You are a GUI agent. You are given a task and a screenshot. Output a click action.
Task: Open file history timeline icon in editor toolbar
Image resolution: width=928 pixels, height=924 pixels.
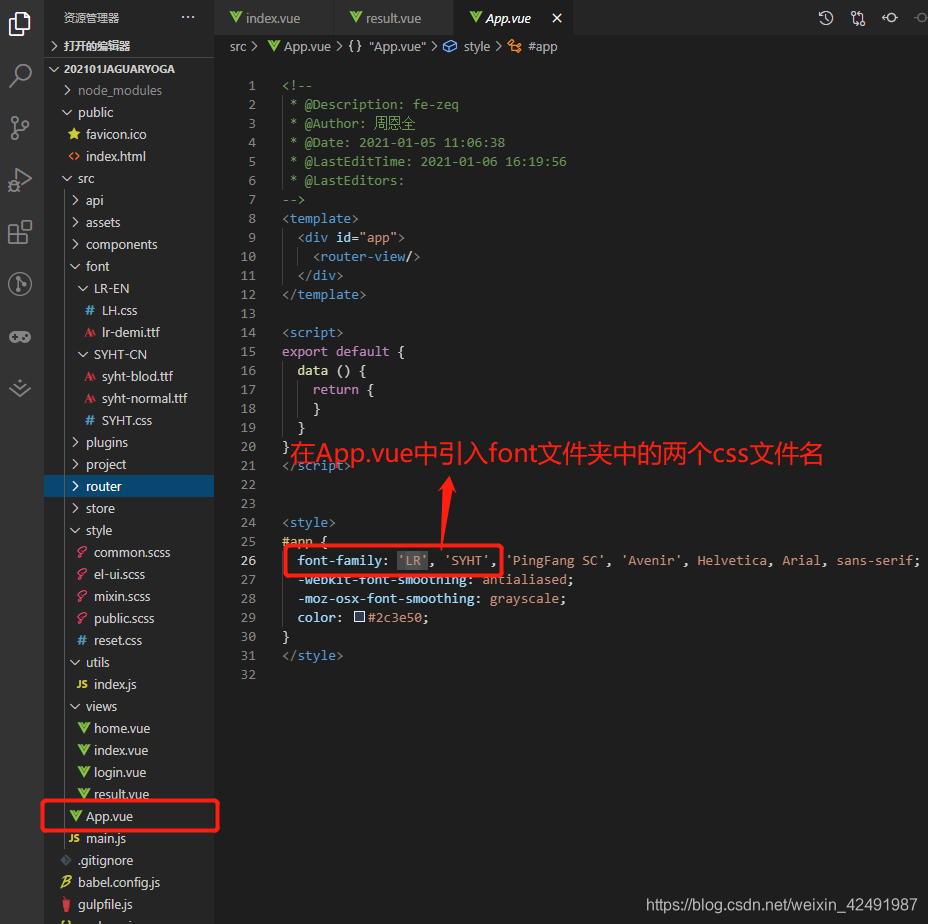(x=826, y=18)
